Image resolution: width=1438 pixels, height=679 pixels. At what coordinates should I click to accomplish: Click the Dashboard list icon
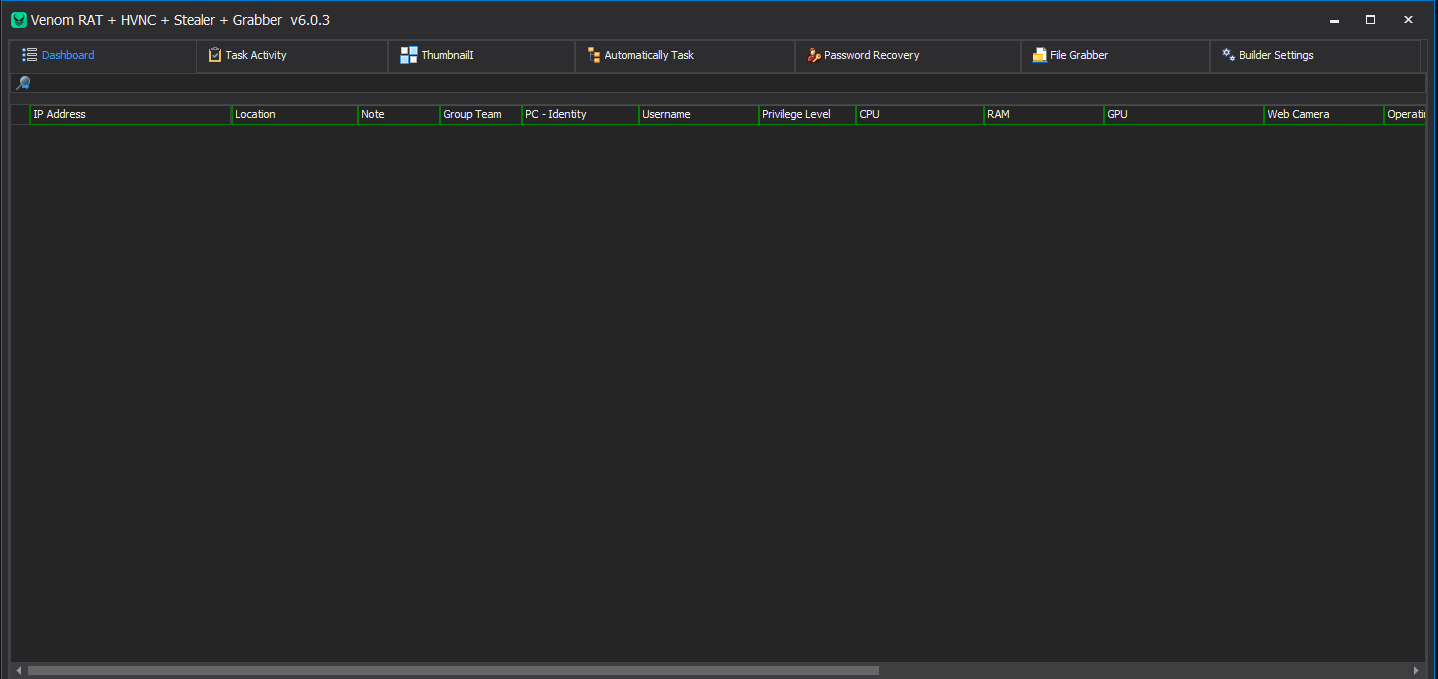pos(30,55)
